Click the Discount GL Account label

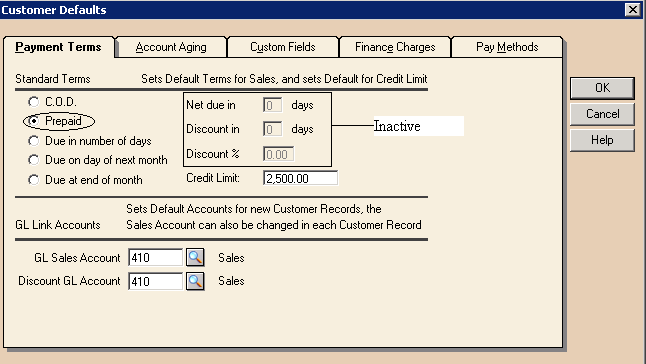pos(69,281)
